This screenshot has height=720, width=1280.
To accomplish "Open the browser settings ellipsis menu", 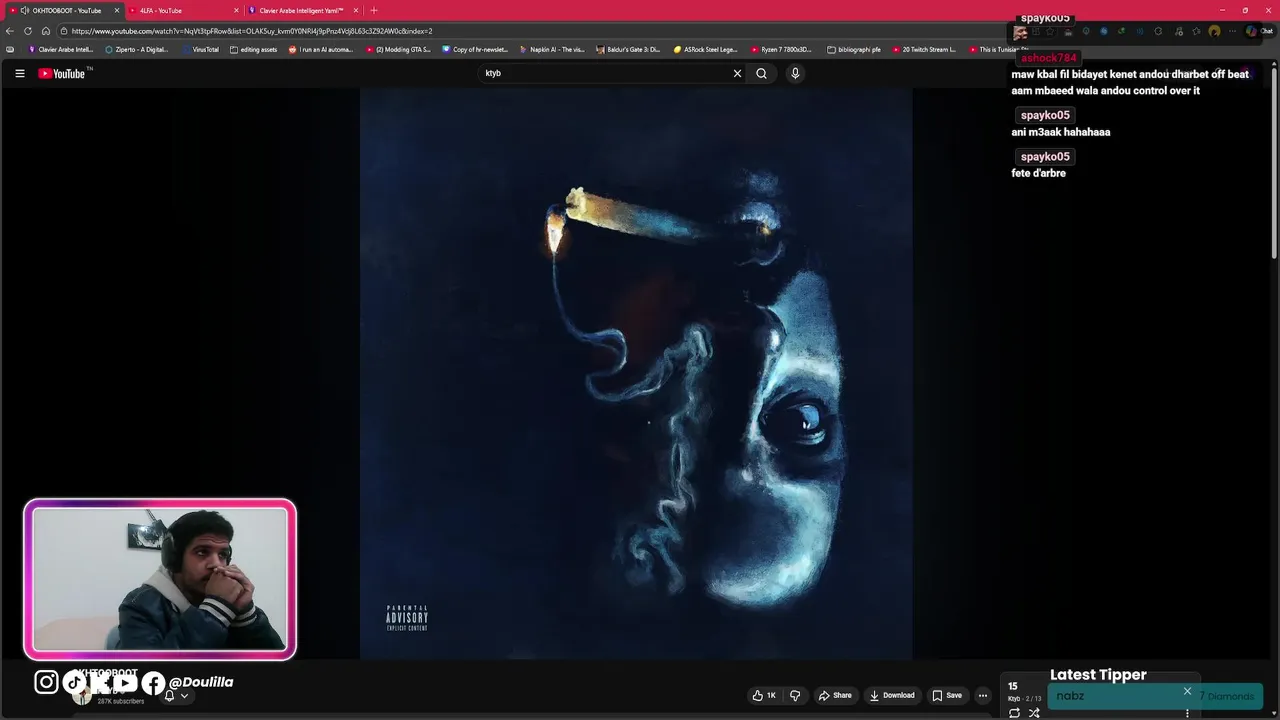I will [x=1233, y=31].
